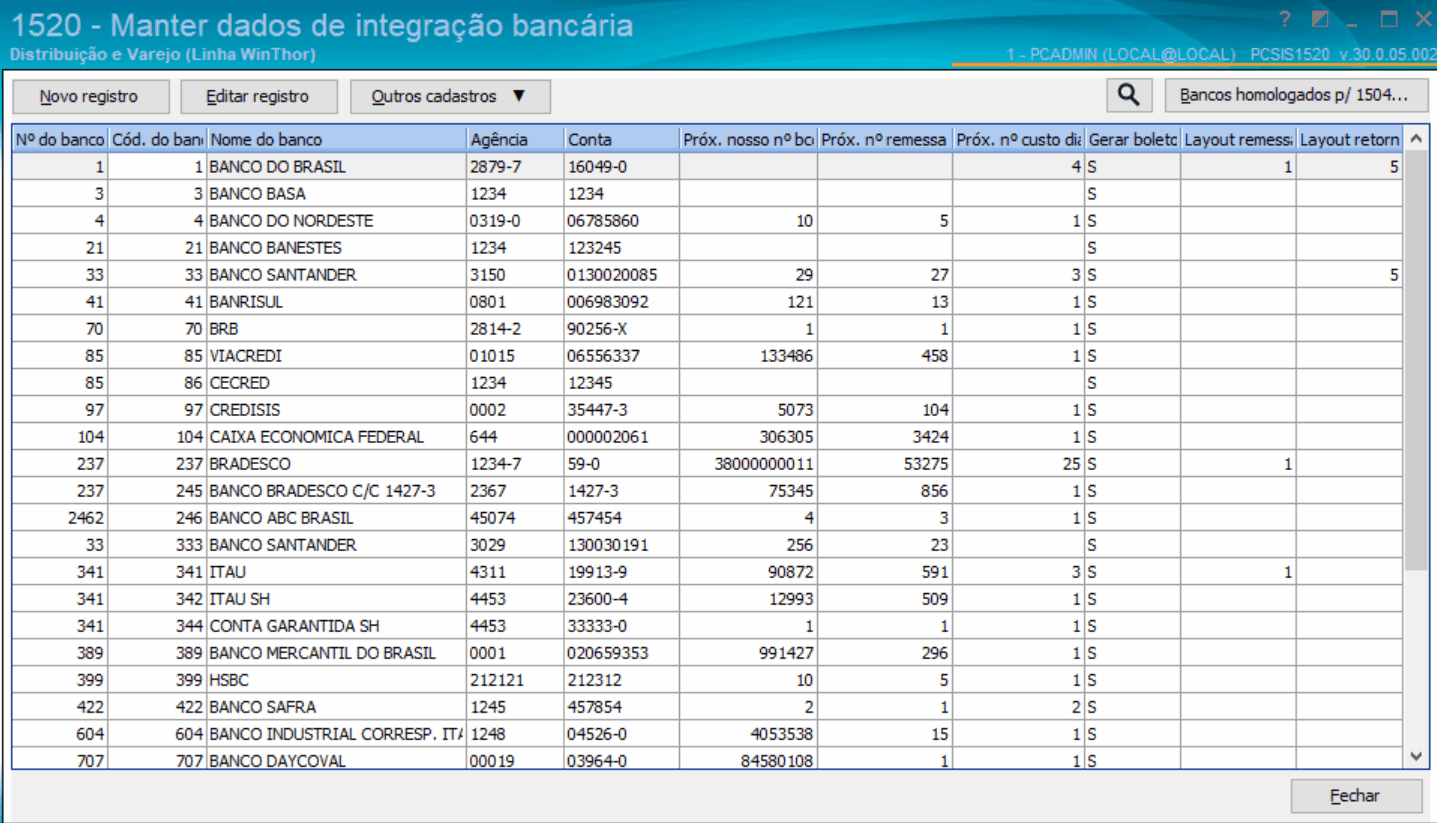This screenshot has width=1437, height=823.
Task: Click cód. do banco cell 333
Action: click(x=157, y=545)
